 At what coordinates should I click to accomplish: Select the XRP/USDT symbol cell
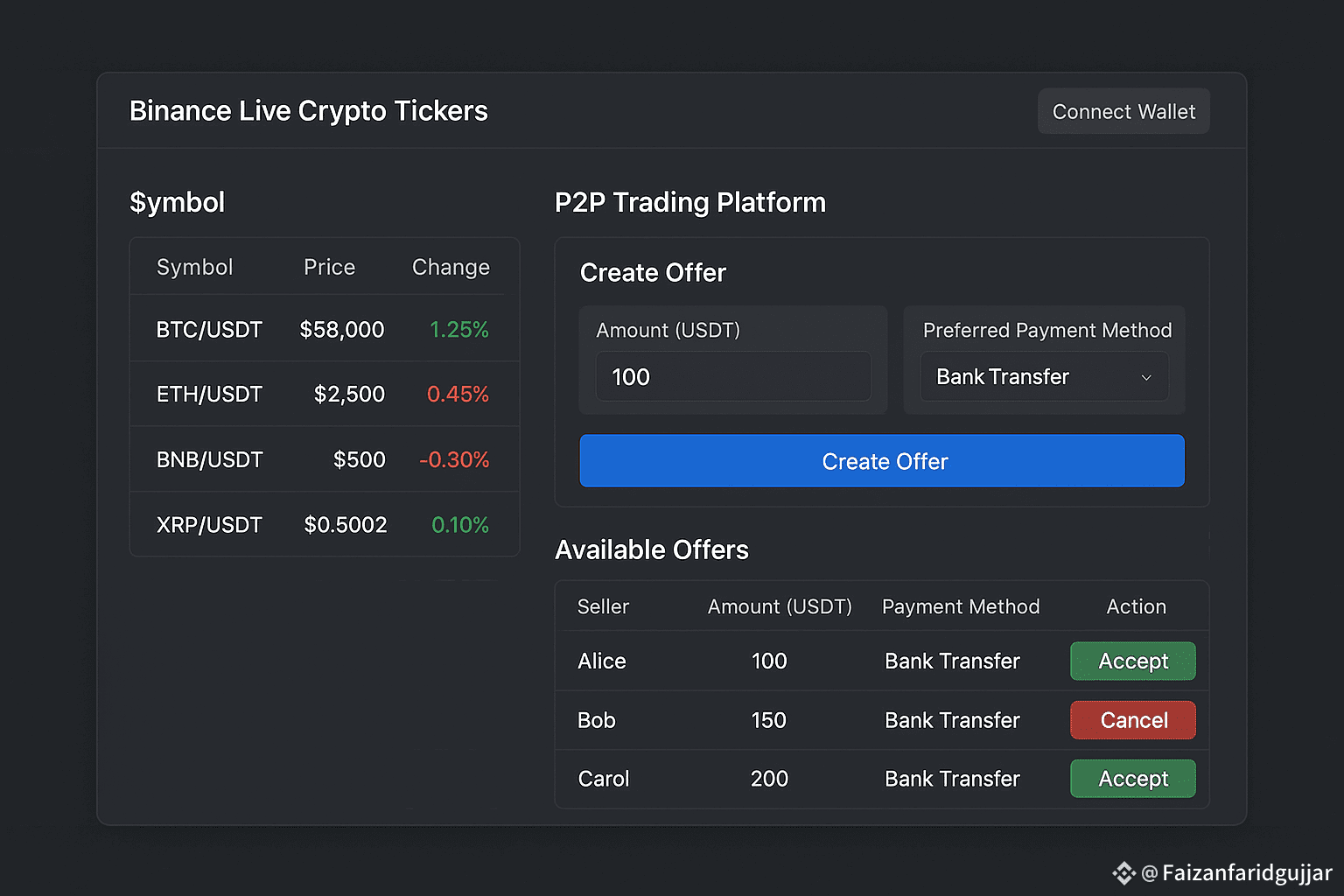pyautogui.click(x=209, y=525)
